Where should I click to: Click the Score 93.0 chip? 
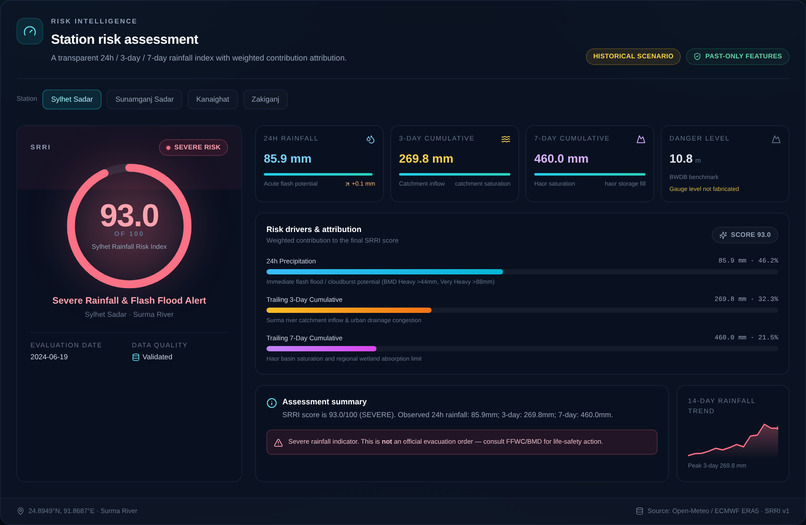point(745,235)
